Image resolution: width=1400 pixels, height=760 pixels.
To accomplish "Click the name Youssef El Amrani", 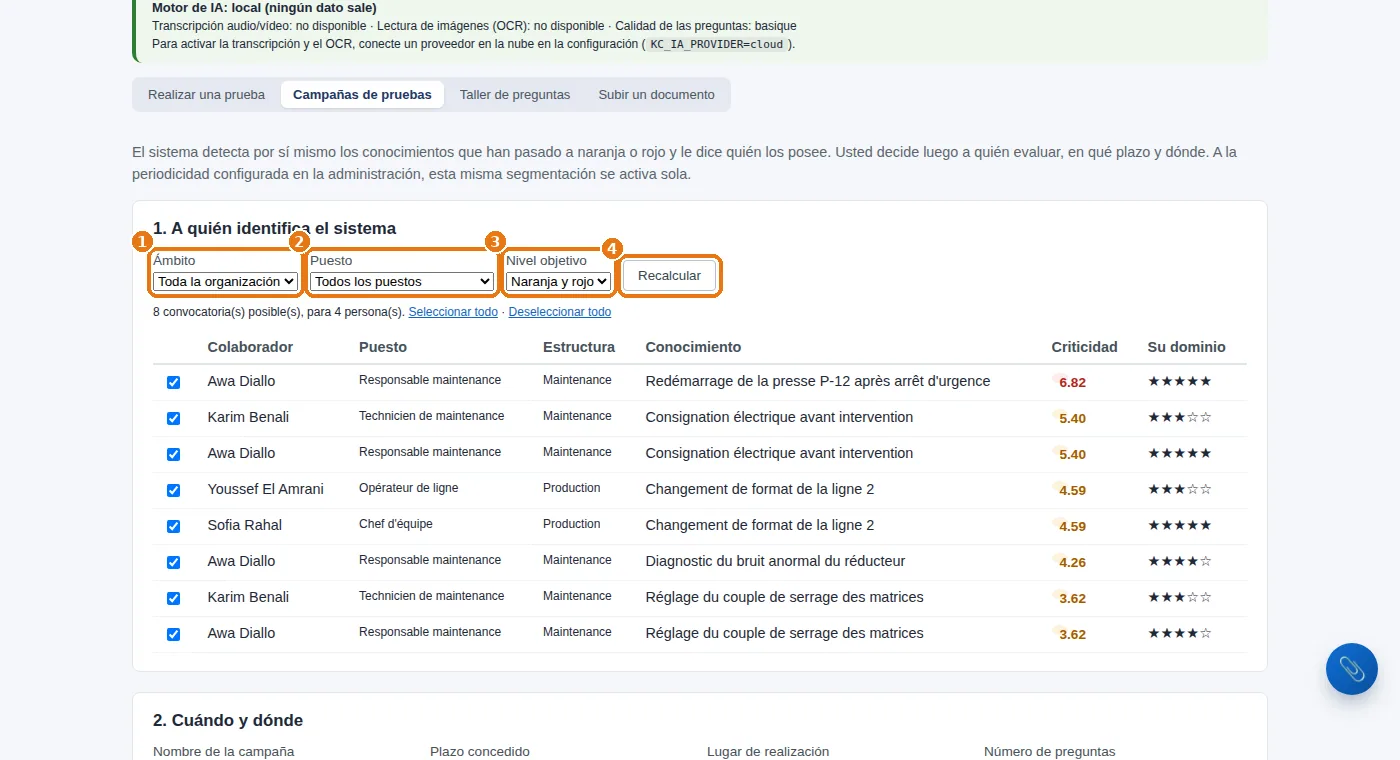I will pos(266,489).
